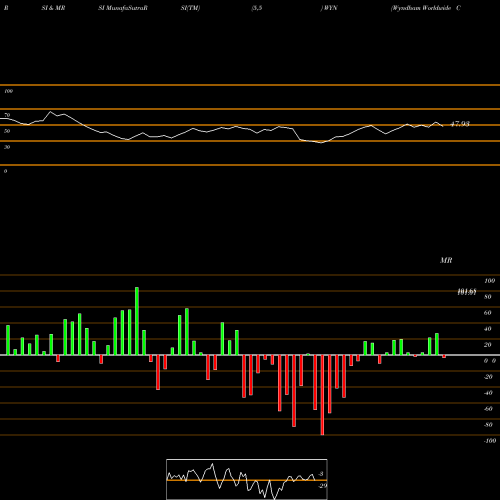The width and height of the screenshot is (500, 500).
Task: Click the 'MR' panel title
Action: coord(446,260)
